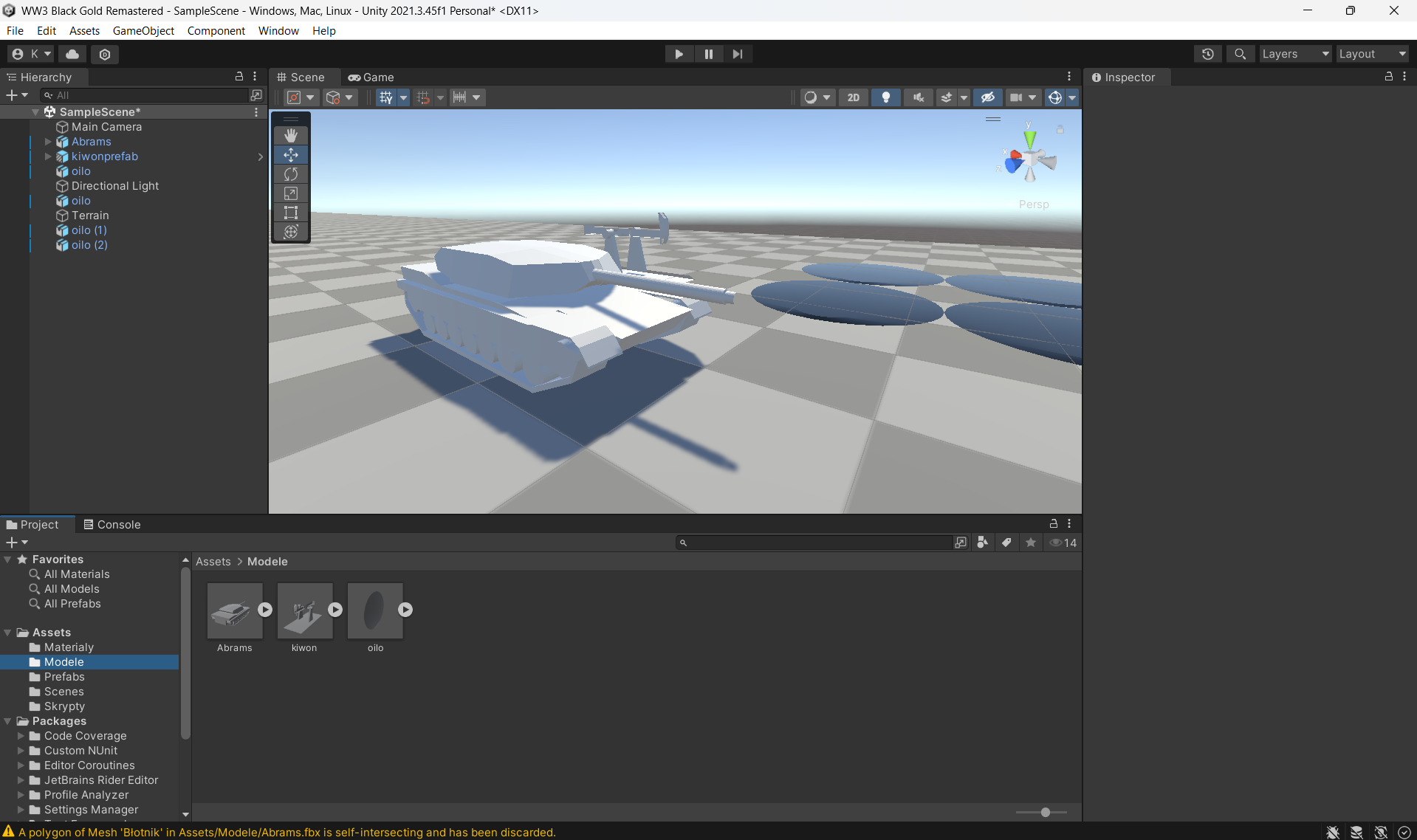
Task: Select oilo (2) in Hierarchy
Action: 89,245
